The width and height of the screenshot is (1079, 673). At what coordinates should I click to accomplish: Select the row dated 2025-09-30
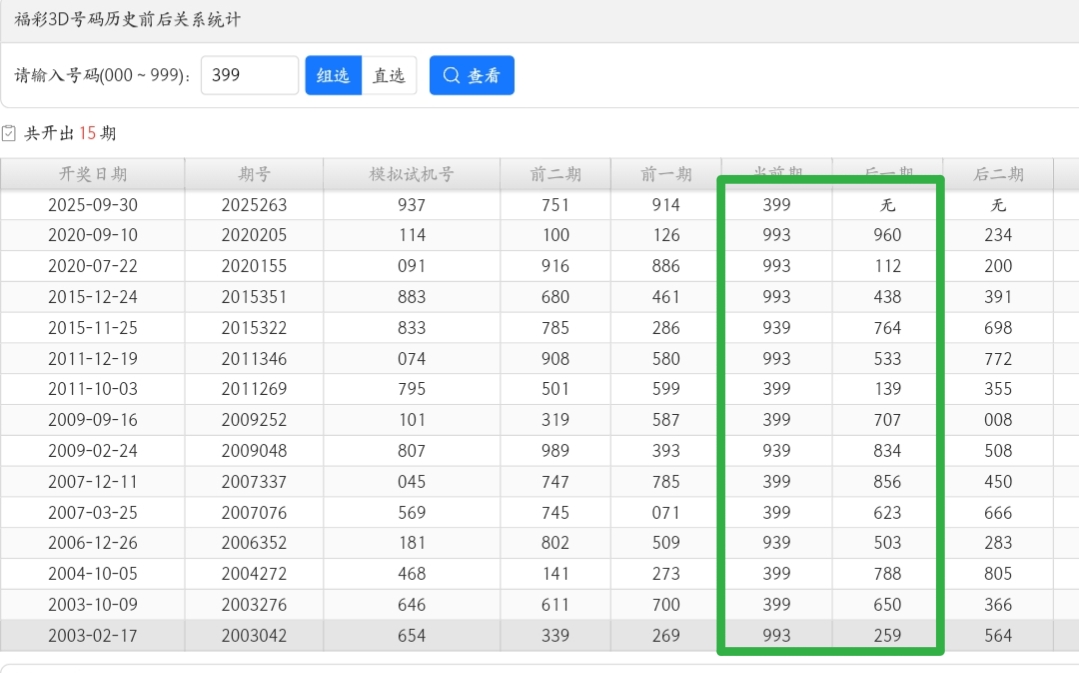point(92,202)
